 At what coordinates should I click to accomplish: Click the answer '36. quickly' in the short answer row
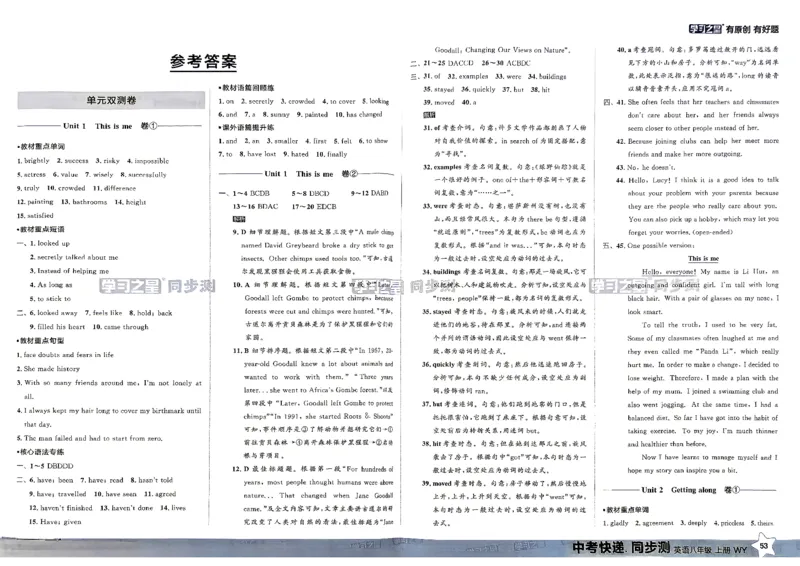point(478,89)
